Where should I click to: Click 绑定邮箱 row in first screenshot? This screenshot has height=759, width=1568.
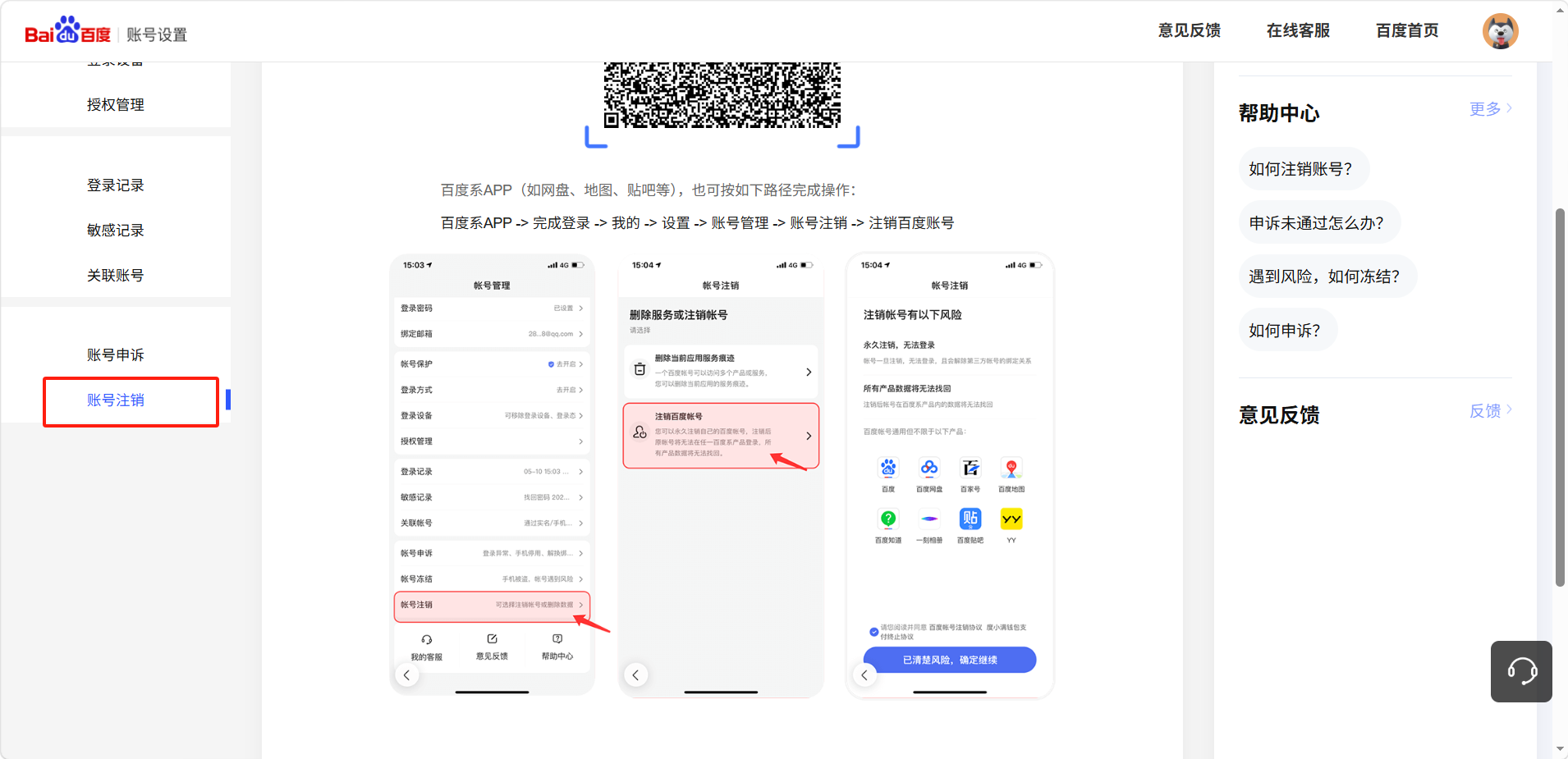point(492,334)
